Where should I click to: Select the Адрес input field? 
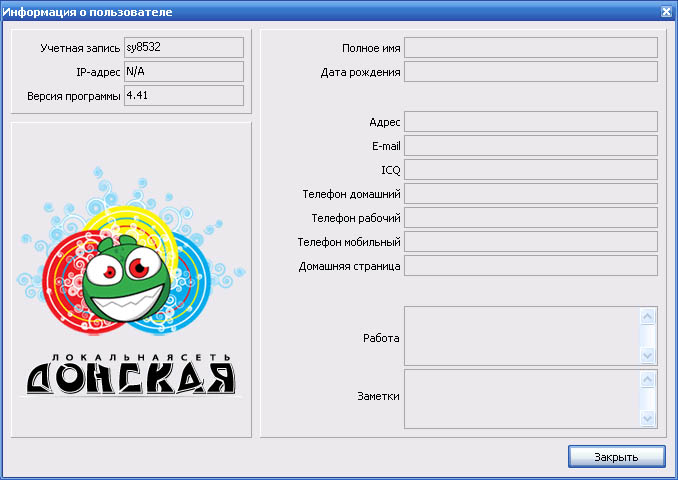530,122
